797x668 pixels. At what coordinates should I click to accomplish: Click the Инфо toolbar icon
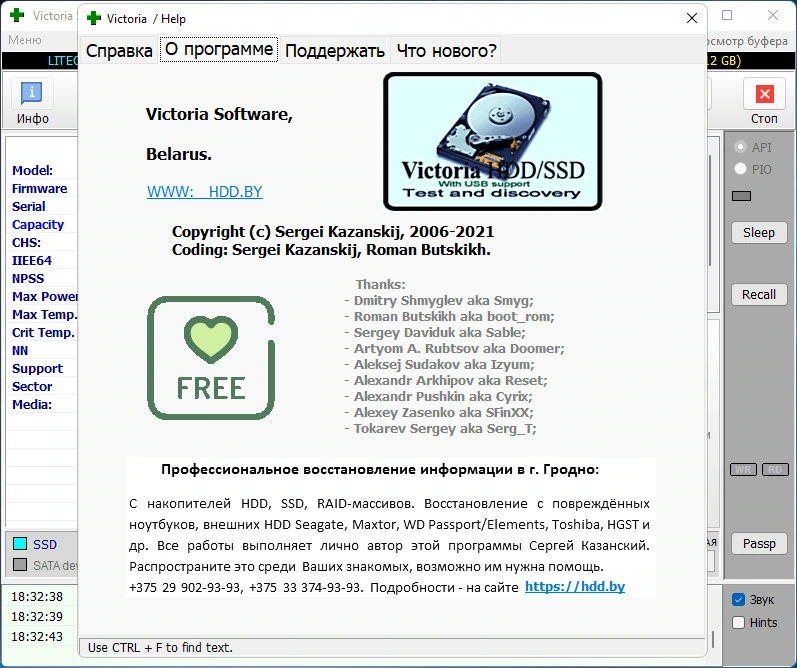(32, 93)
